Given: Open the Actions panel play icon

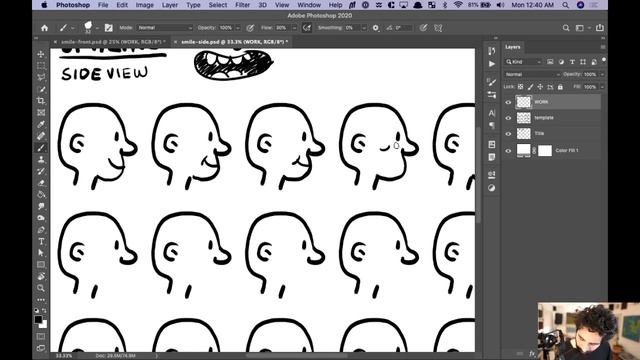Looking at the screenshot, I should [491, 64].
